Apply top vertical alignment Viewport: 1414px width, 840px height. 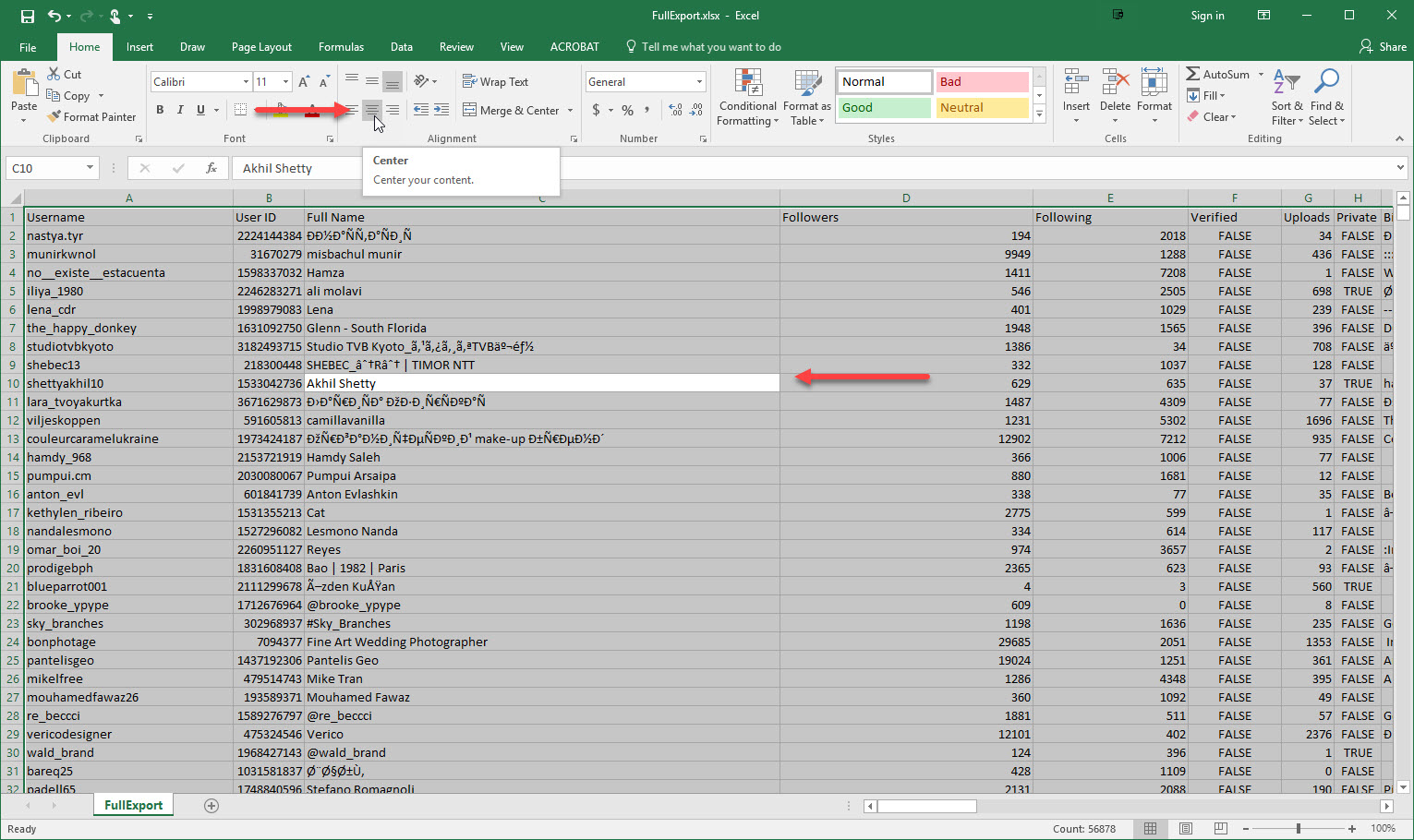[x=352, y=81]
